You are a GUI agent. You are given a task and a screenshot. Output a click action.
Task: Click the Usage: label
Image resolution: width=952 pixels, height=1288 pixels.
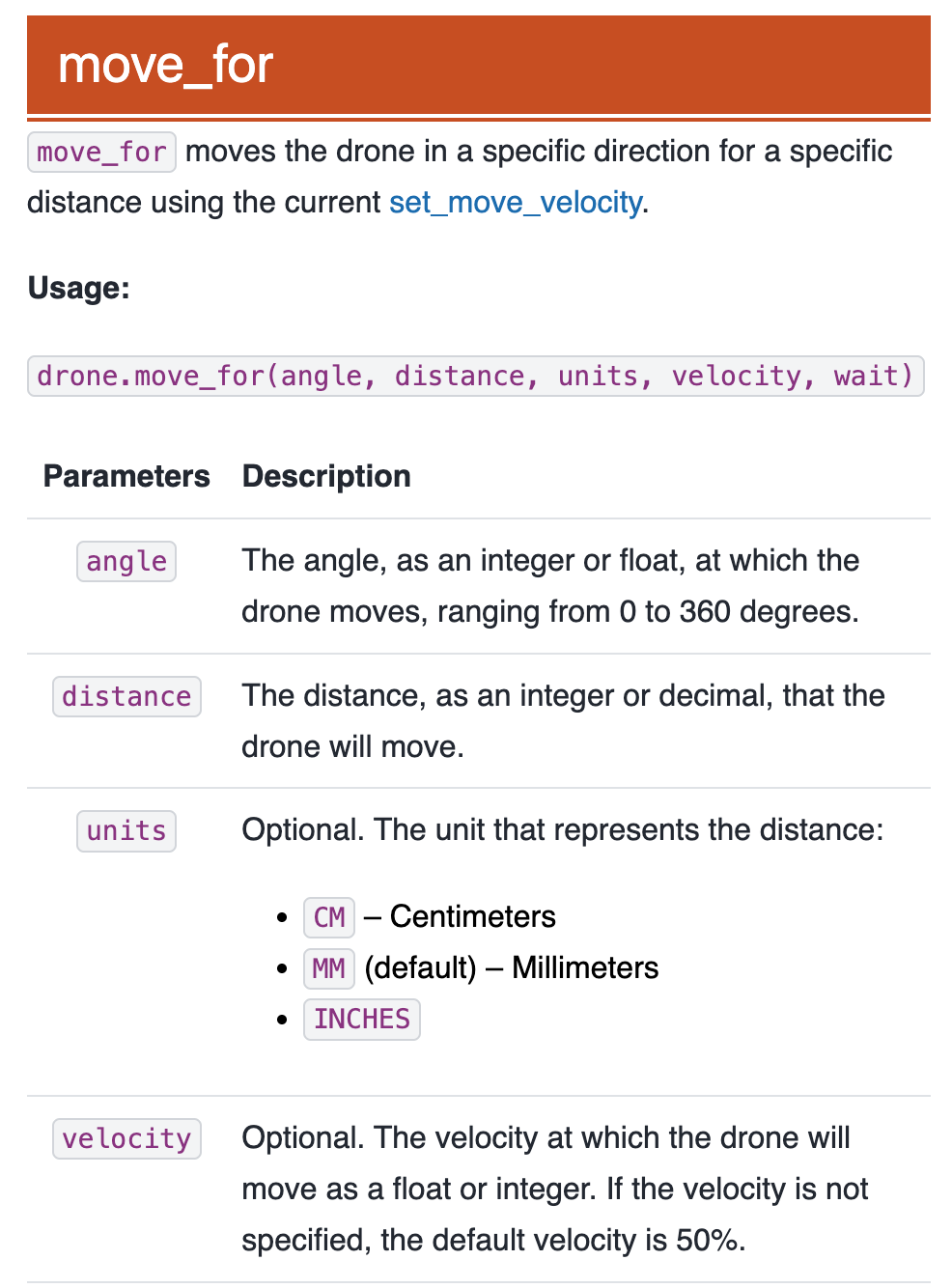pos(79,288)
